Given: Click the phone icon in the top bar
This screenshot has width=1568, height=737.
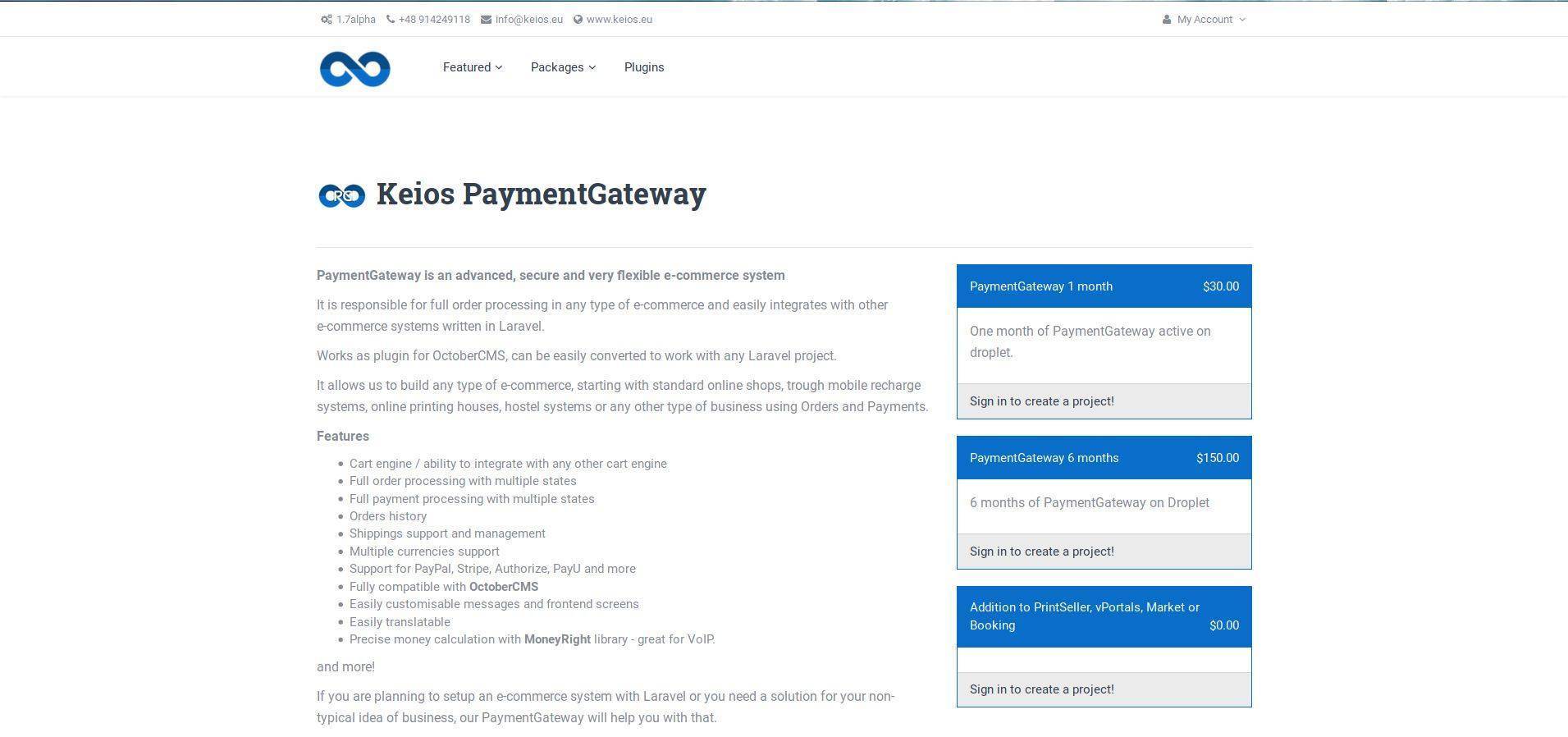Looking at the screenshot, I should (x=390, y=20).
